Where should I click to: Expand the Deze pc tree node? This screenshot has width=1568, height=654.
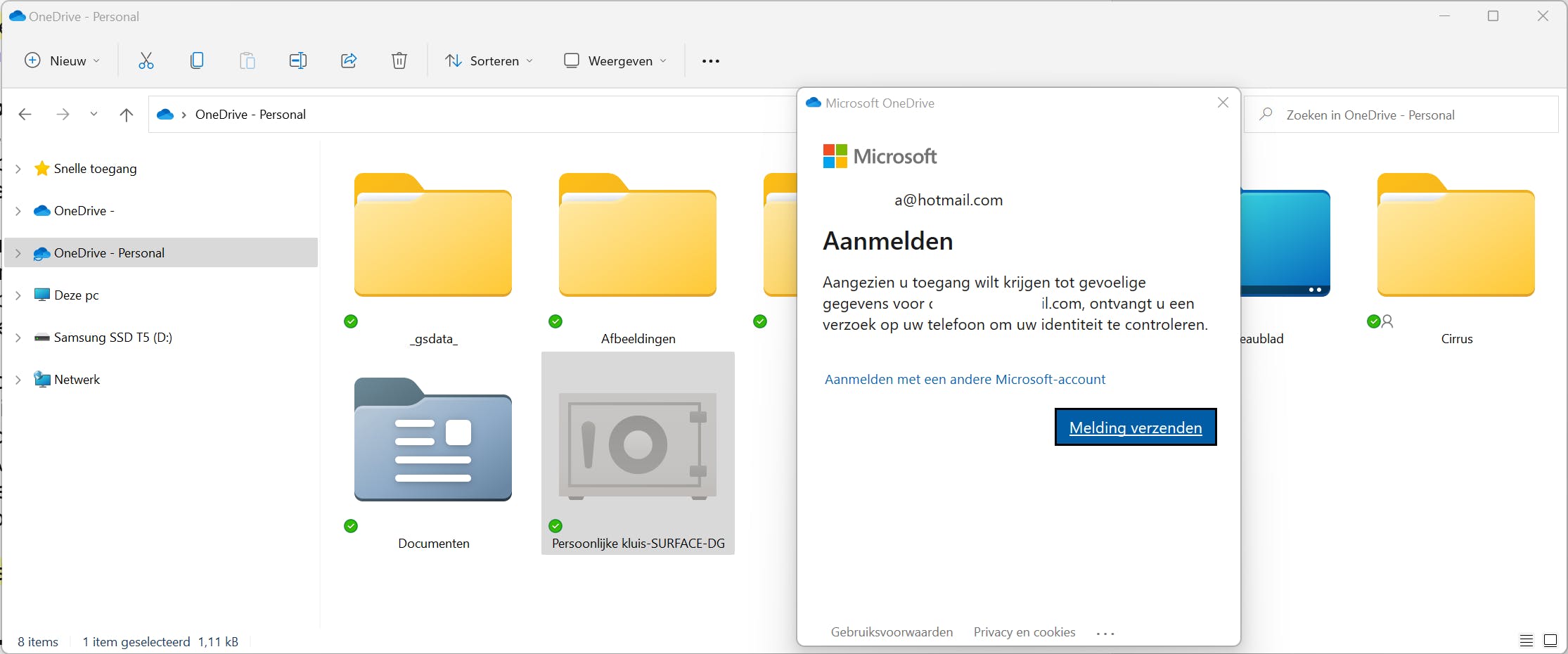pyautogui.click(x=18, y=295)
